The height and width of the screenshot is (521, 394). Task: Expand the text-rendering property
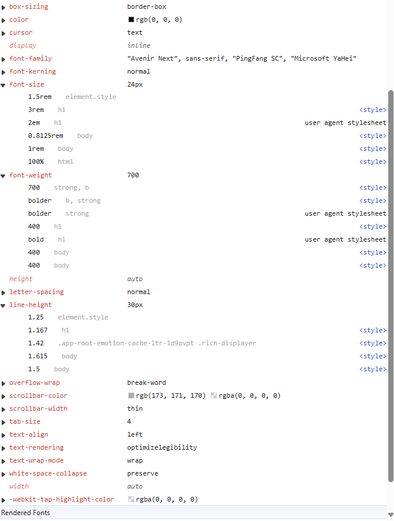[x=3, y=448]
